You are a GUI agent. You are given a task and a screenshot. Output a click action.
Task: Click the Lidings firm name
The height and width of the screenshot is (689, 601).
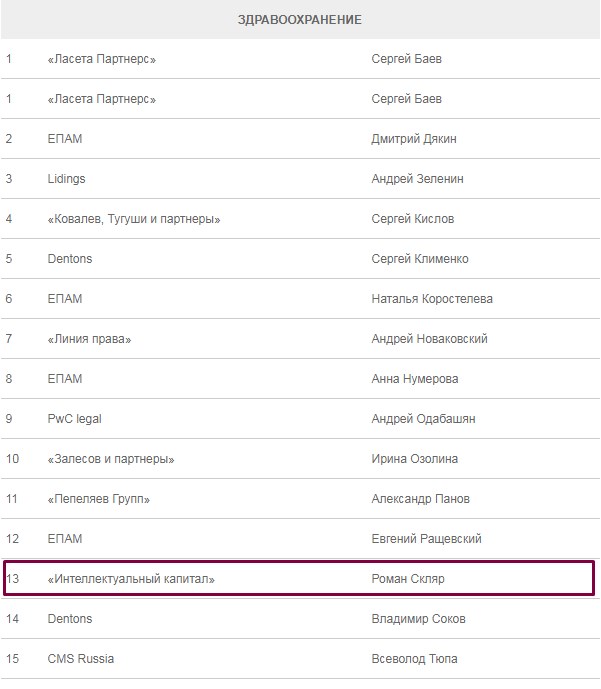click(x=67, y=179)
